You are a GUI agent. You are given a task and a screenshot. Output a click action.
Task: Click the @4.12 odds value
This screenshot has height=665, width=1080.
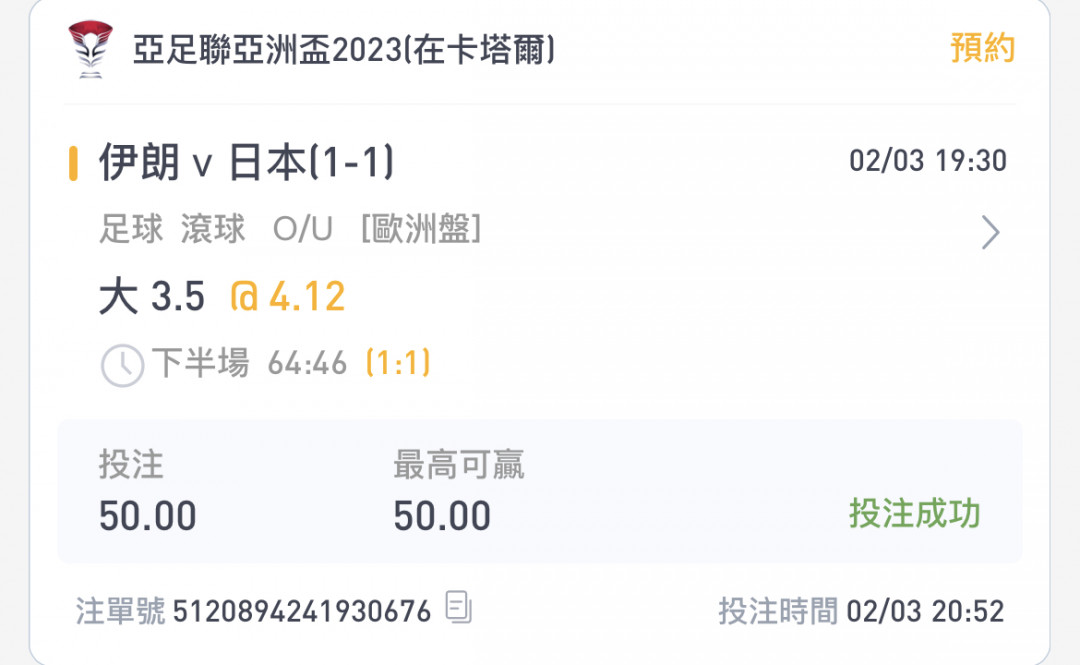[x=287, y=296]
